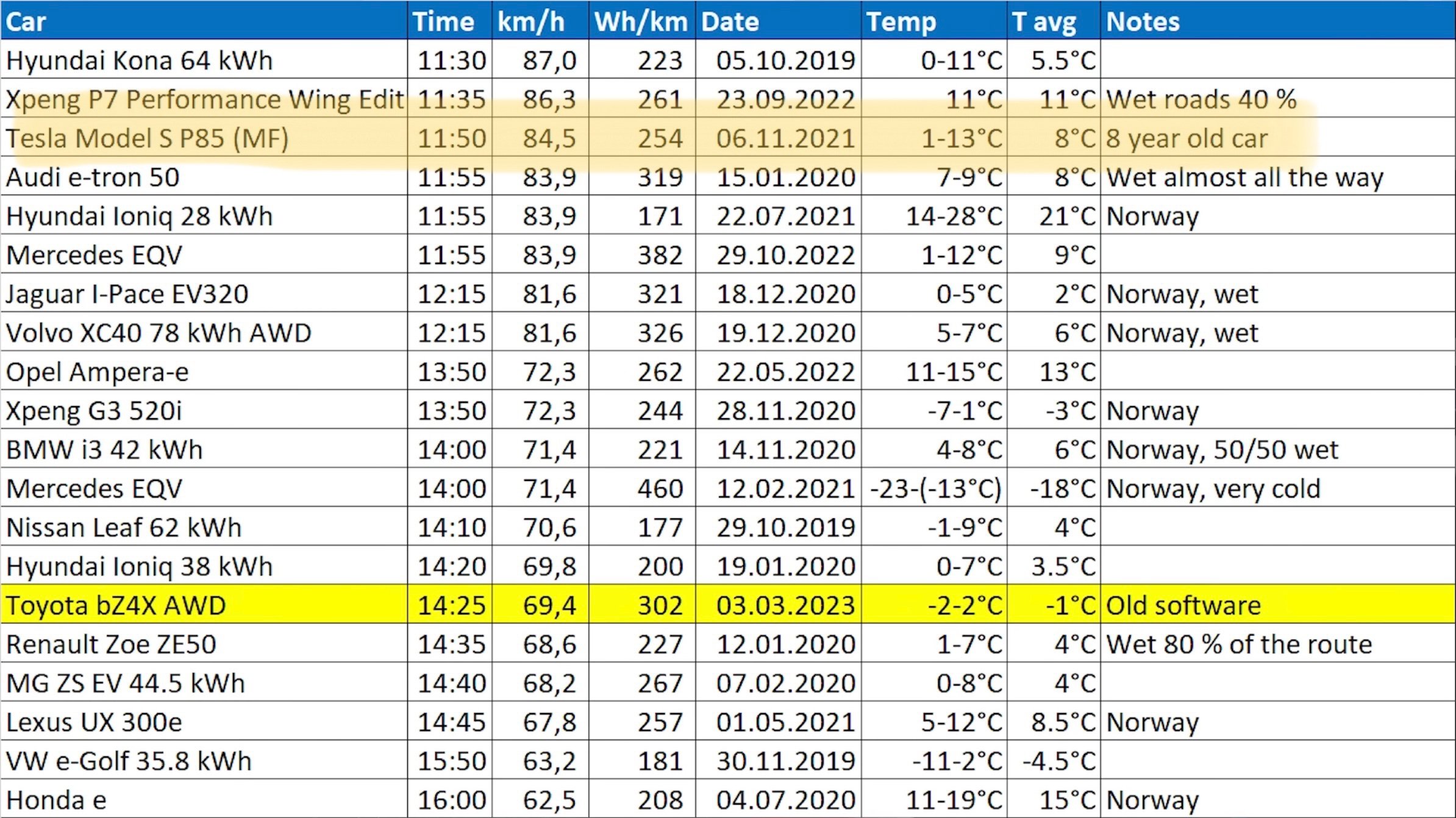
Task: Click the 'Old software' note
Action: [1278, 605]
